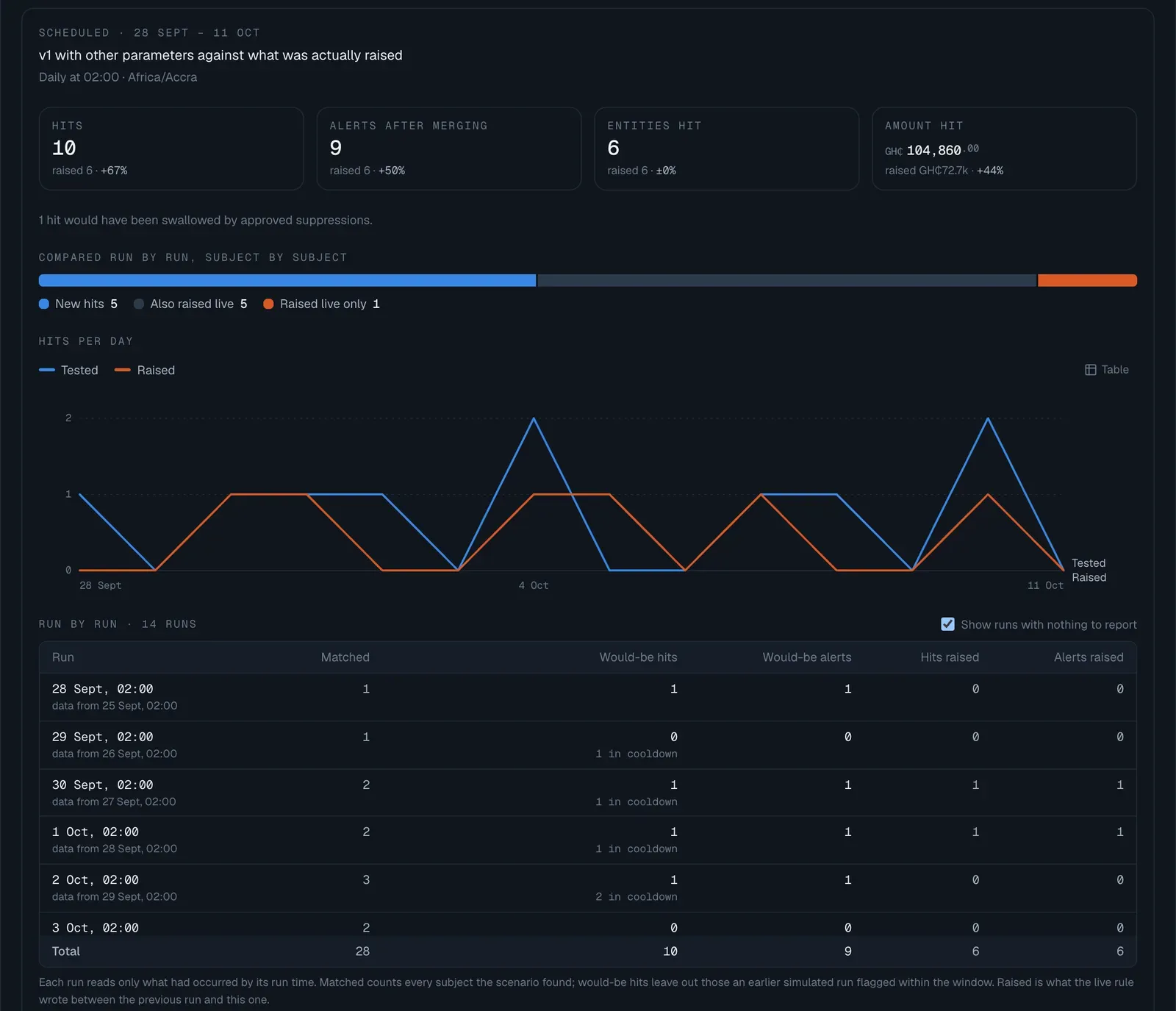
Task: Click the 'GH¢ 104,860' amount value
Action: (x=932, y=150)
